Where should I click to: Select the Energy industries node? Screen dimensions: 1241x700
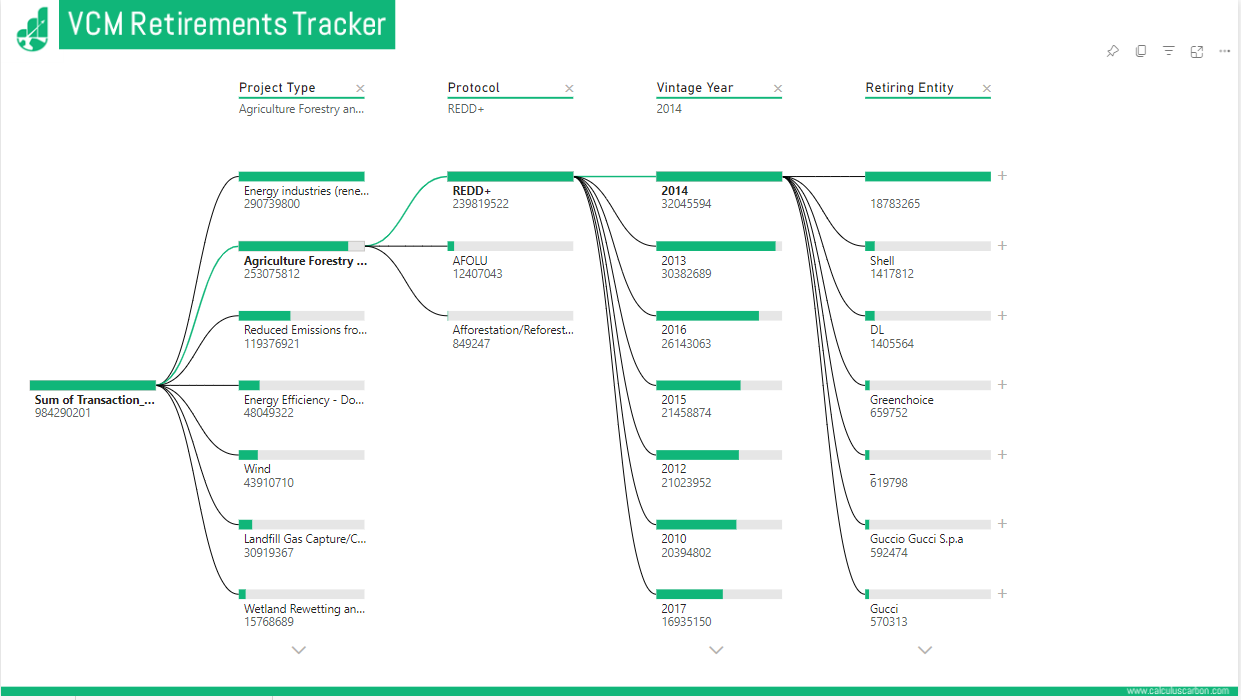(306, 191)
